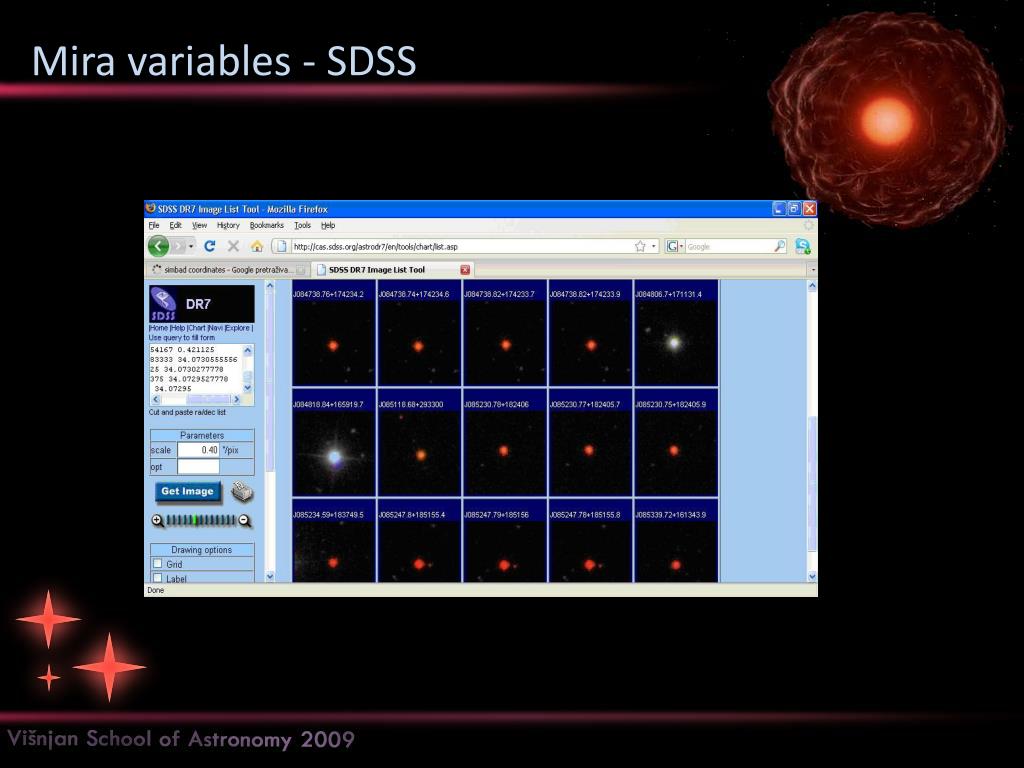
Task: Open the Explore link
Action: click(238, 328)
